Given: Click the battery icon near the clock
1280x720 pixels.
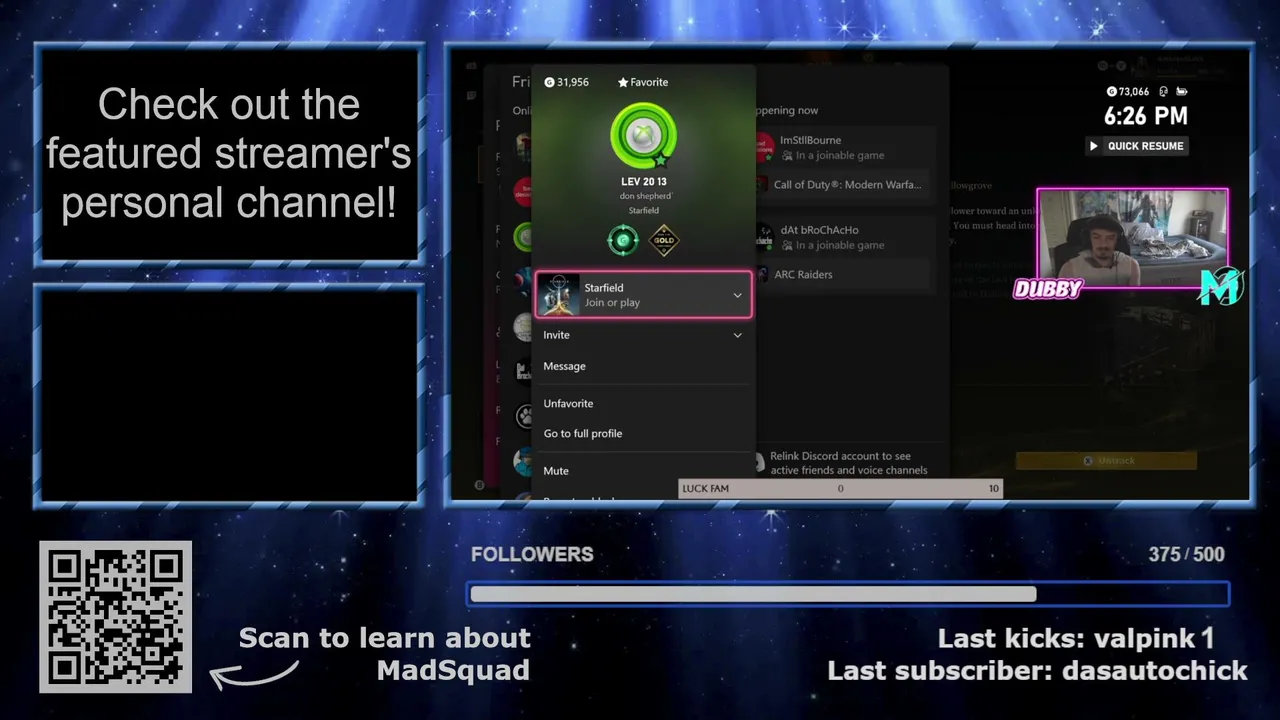Looking at the screenshot, I should click(1180, 91).
